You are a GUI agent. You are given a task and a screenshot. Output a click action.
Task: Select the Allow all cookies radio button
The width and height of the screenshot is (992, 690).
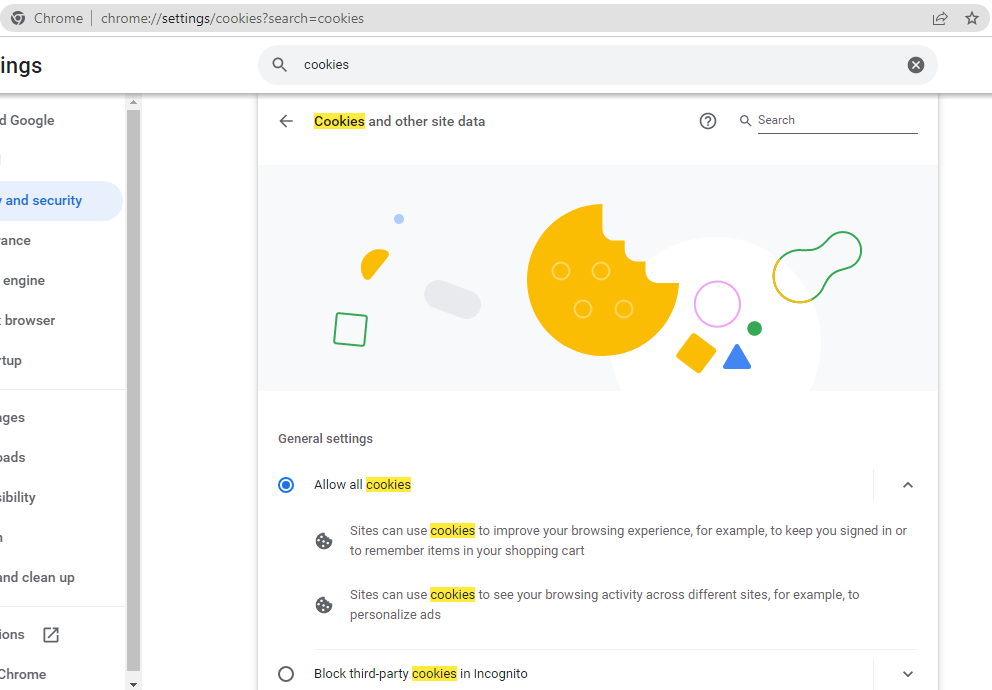tap(286, 485)
